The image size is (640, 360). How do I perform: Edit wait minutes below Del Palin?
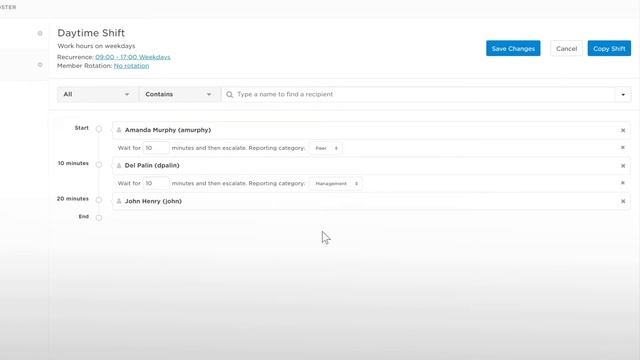coord(156,183)
